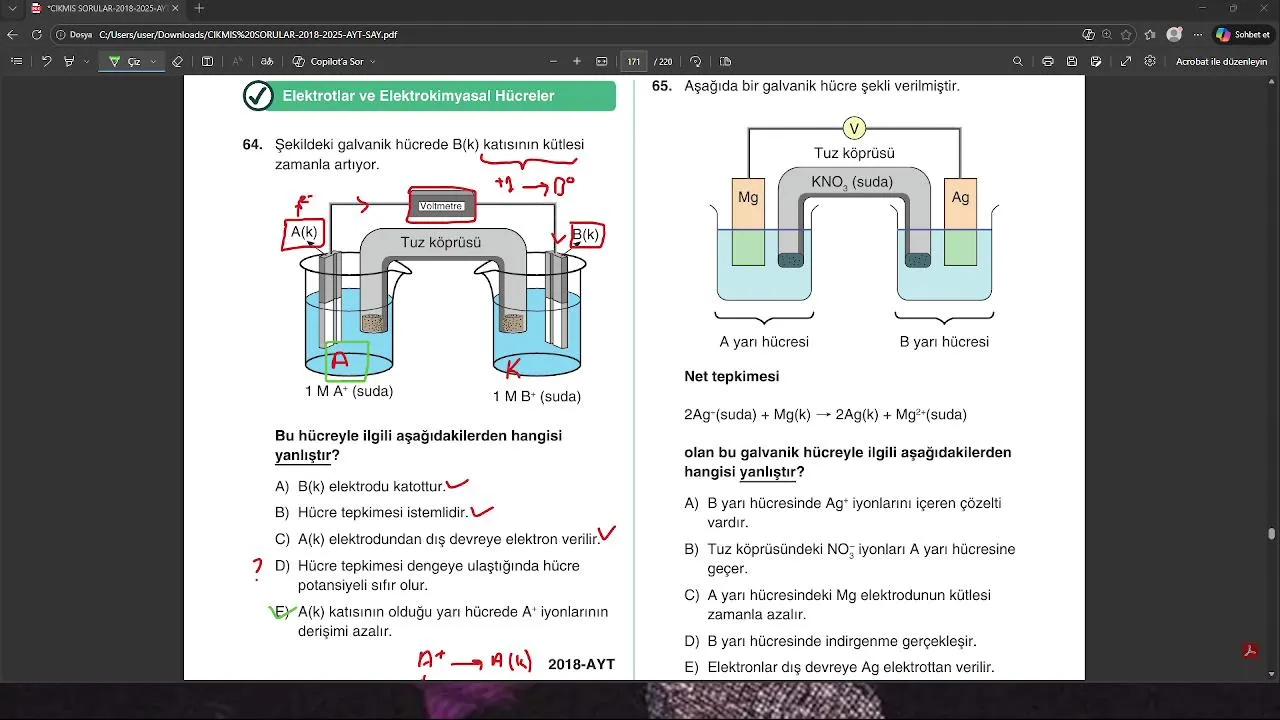Click the heading 'Elektrotlar ve Elektrokimyasal Hücreler'
The image size is (1280, 720).
point(418,96)
